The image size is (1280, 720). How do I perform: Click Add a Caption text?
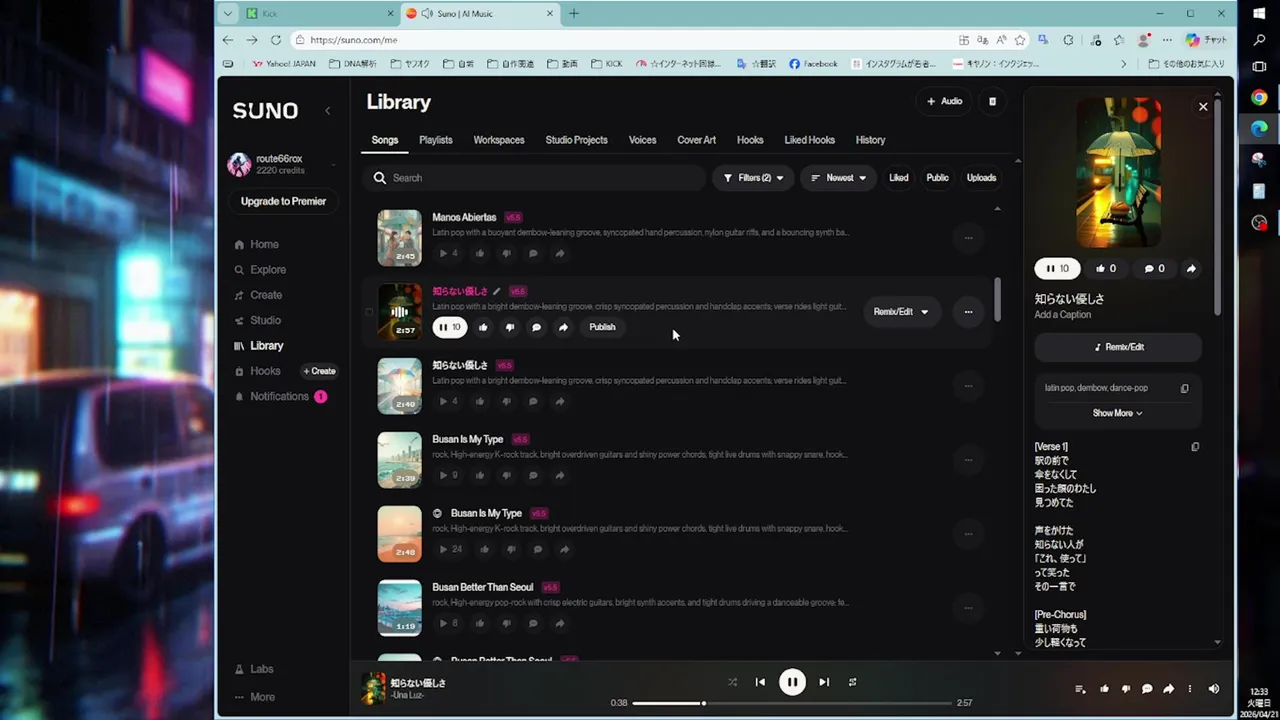pos(1062,315)
